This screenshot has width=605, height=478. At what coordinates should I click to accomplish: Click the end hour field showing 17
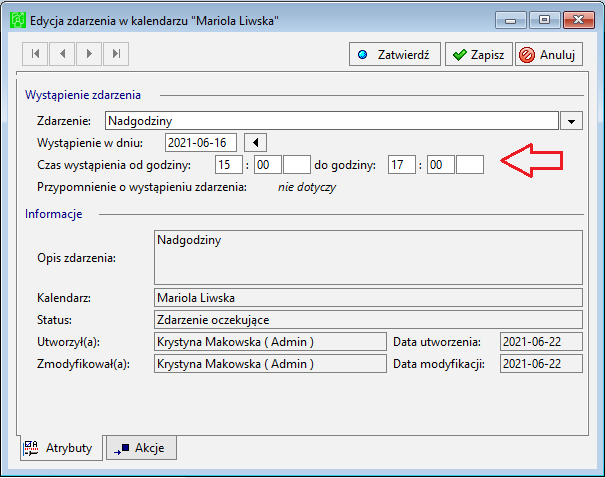pos(402,165)
